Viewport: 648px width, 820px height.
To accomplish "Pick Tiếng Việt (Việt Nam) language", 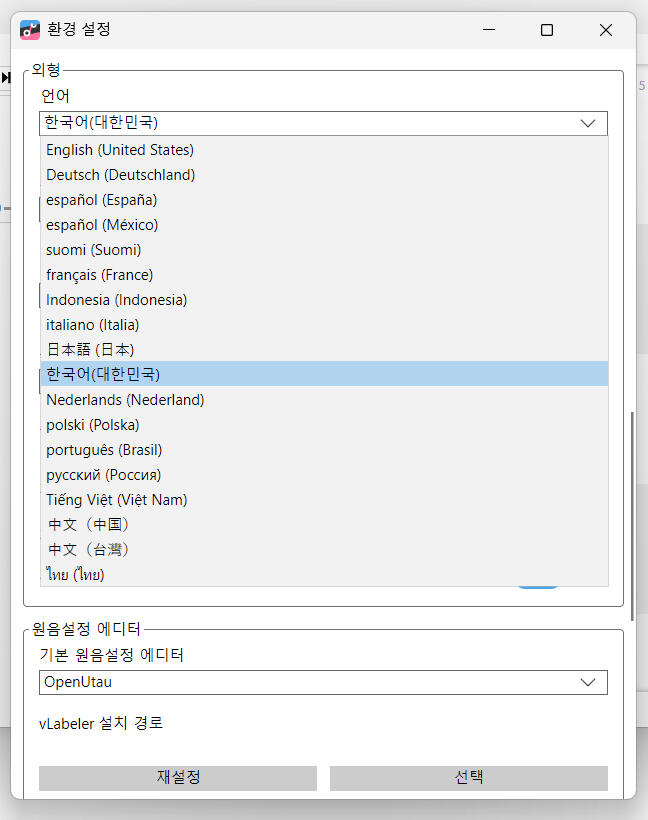I will click(x=117, y=500).
